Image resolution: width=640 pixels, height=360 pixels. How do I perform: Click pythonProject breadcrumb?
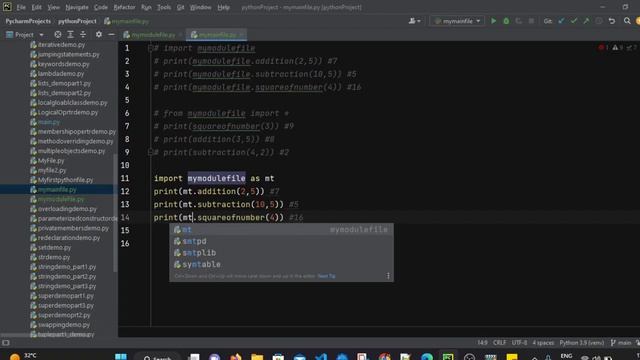tap(77, 21)
